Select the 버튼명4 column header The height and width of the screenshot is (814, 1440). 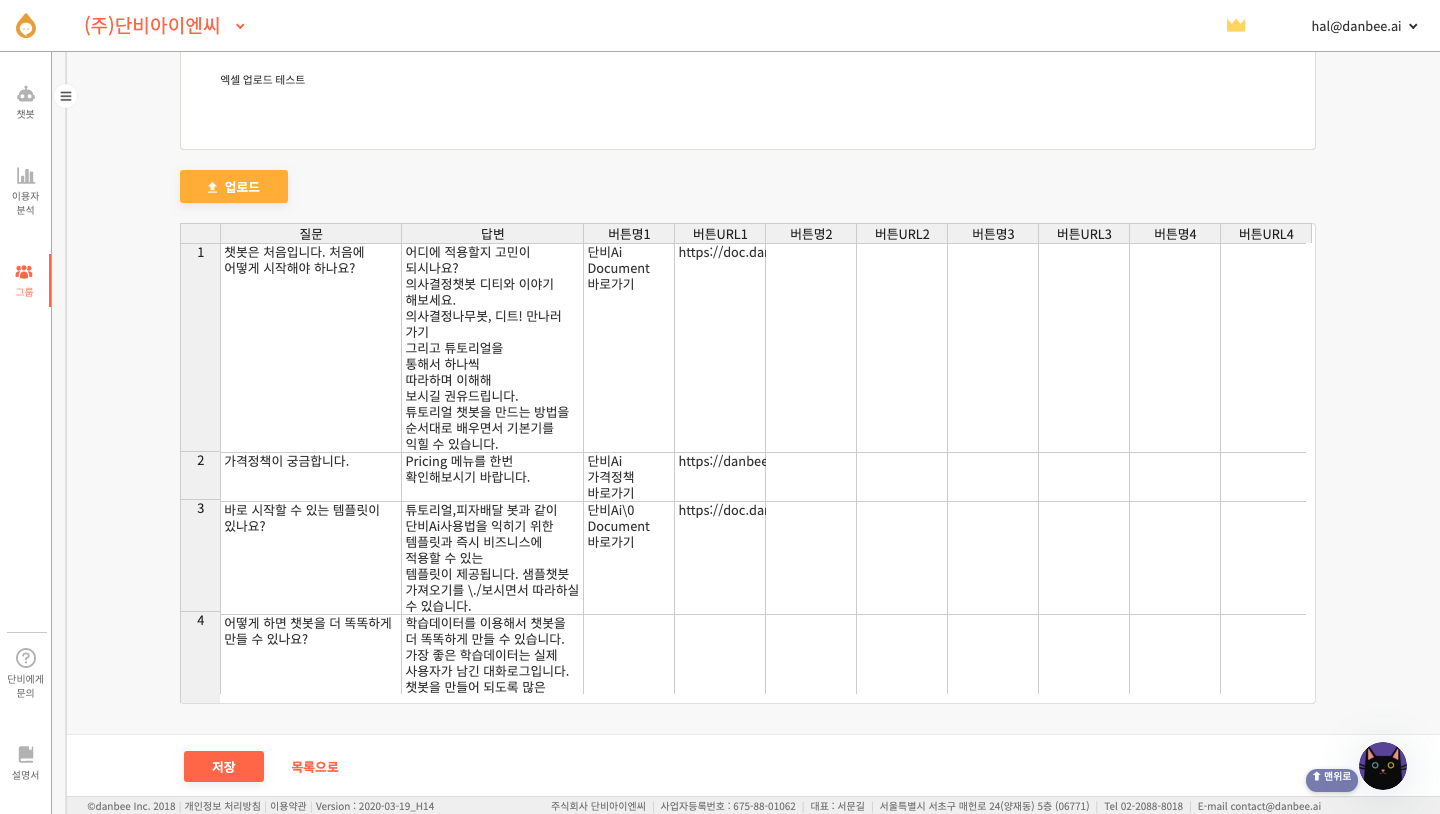point(1175,234)
